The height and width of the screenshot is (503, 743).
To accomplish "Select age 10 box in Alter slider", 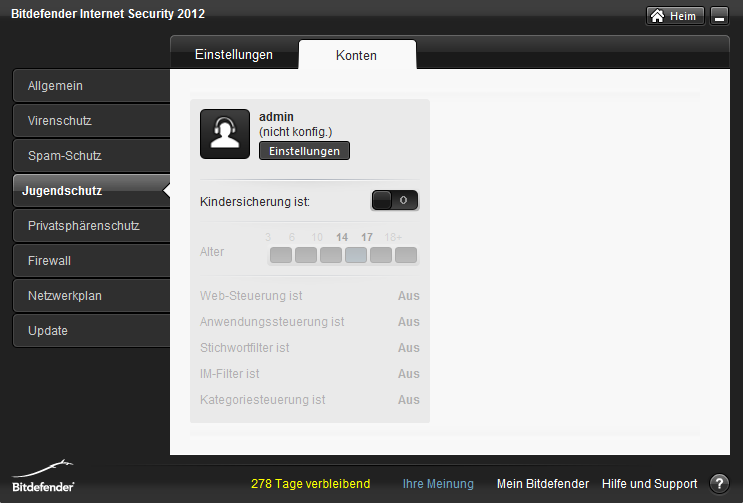I will pos(331,255).
